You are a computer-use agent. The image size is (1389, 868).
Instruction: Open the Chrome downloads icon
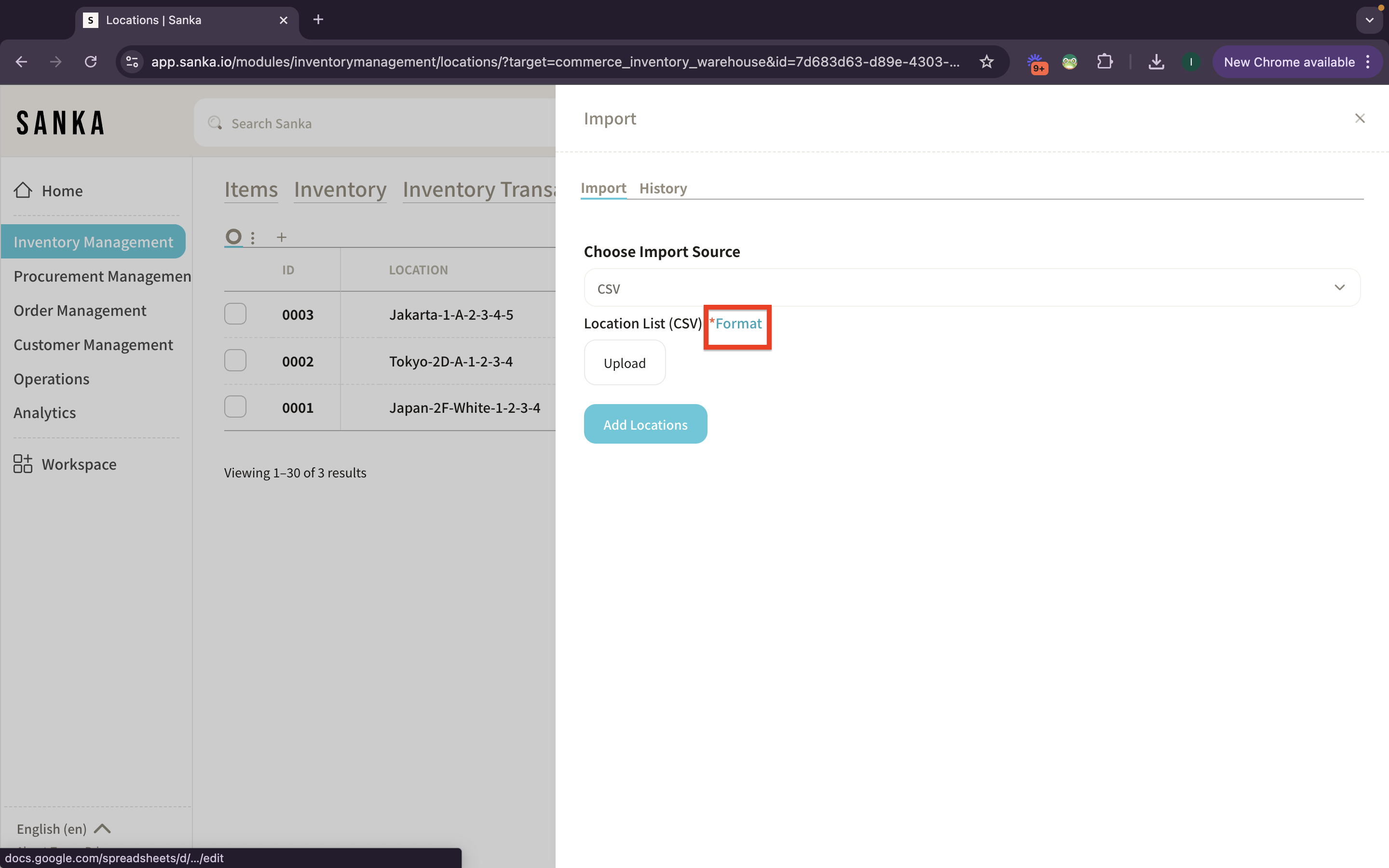(x=1156, y=62)
